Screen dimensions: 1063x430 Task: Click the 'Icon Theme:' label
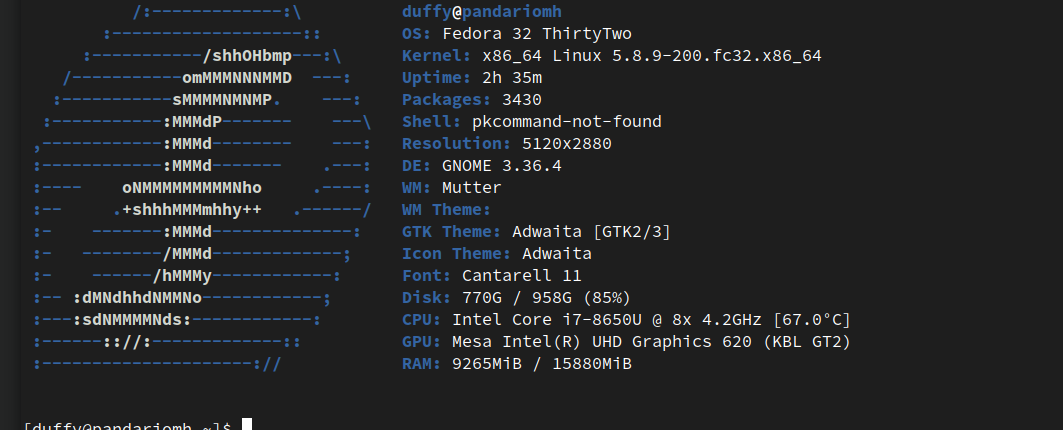coord(456,254)
